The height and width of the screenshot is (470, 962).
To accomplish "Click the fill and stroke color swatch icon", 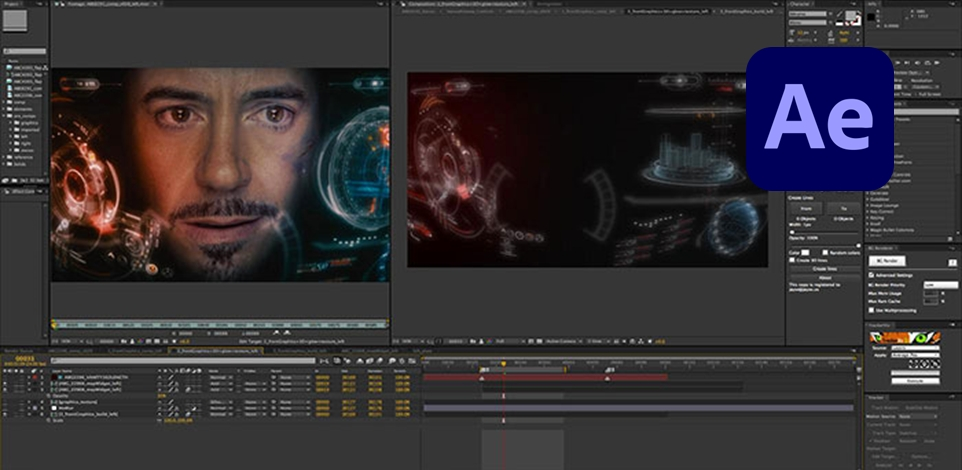I will pyautogui.click(x=851, y=16).
